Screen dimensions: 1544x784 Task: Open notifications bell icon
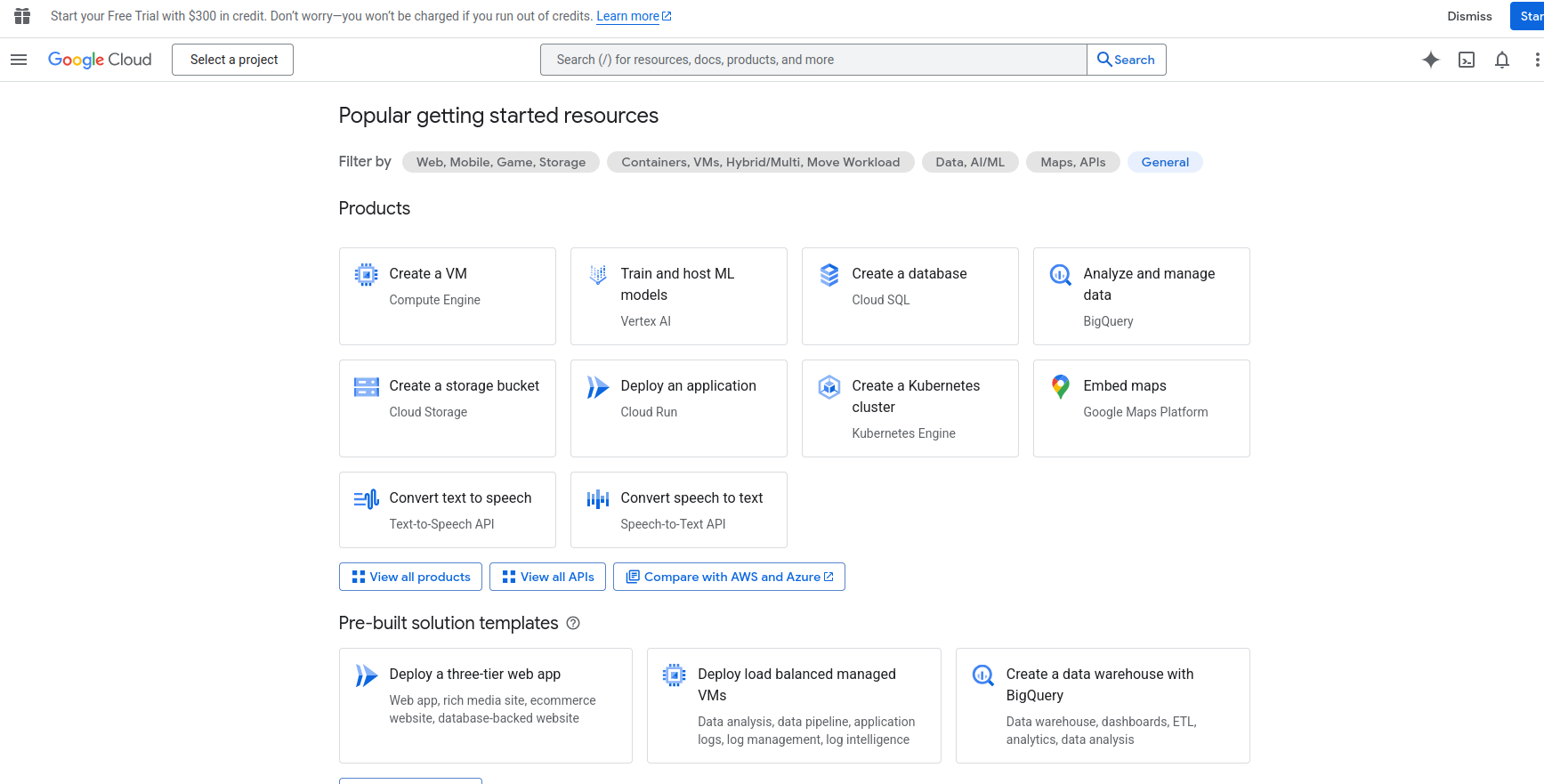[x=1502, y=60]
